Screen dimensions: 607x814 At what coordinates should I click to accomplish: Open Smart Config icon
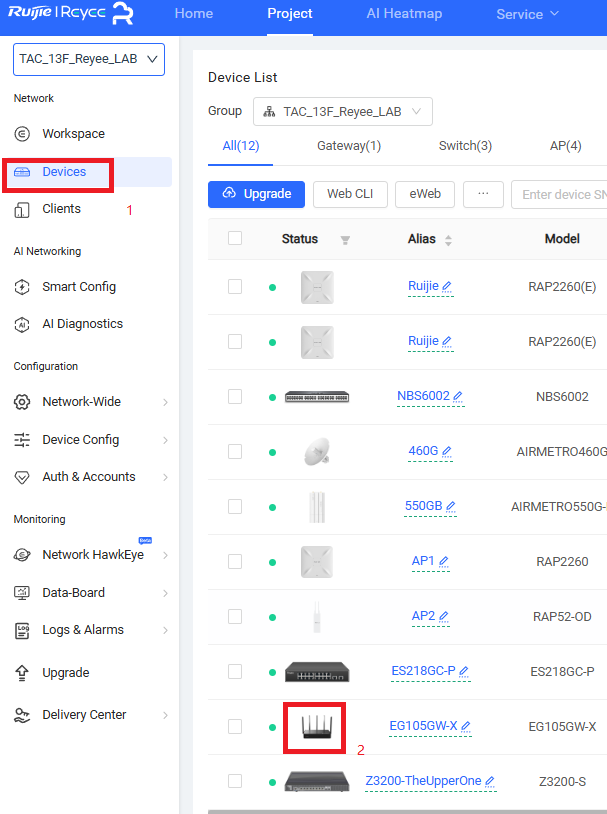(x=22, y=287)
